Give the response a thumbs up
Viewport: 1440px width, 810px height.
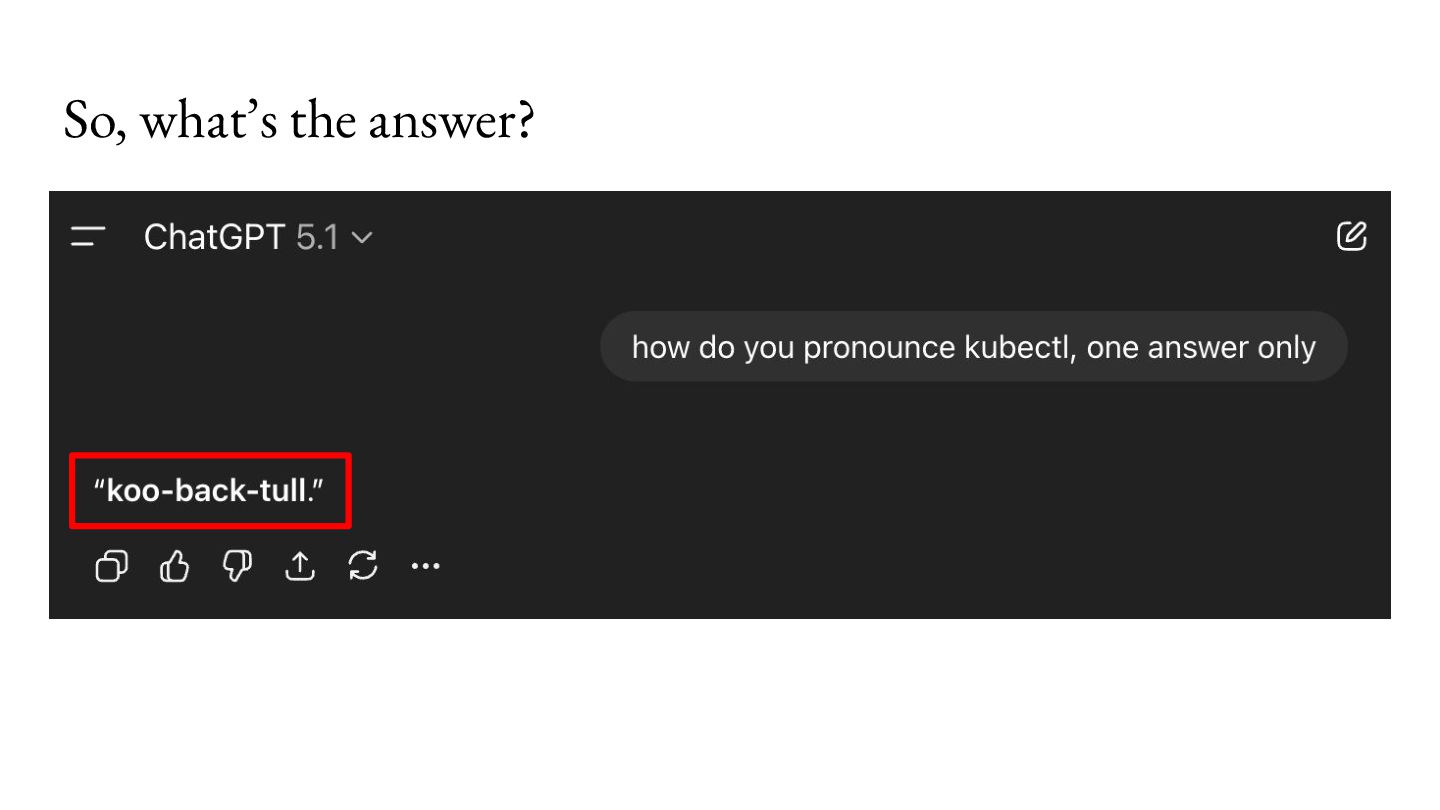click(174, 567)
